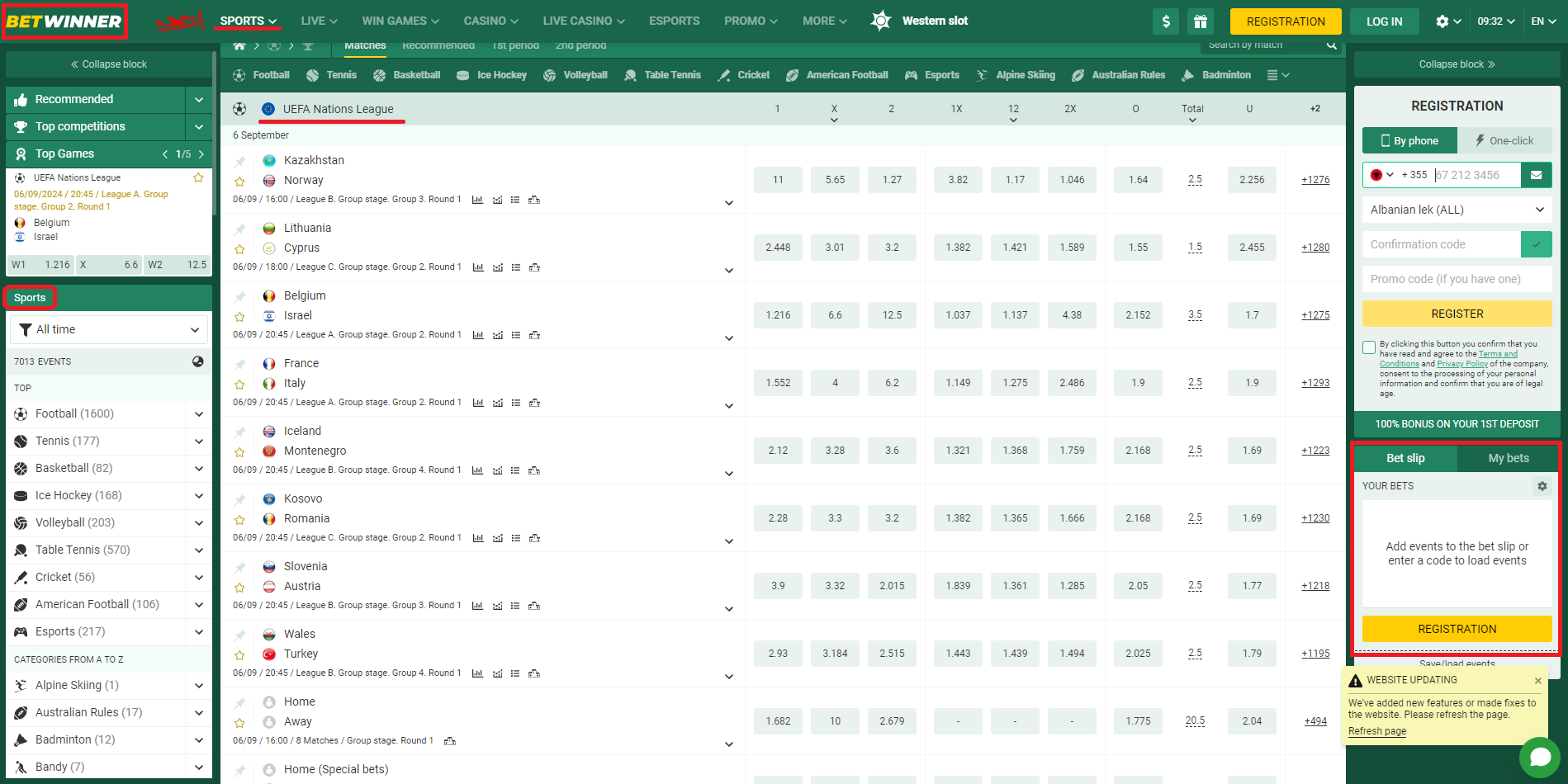The image size is (1568, 784).
Task: Click the events globe icon in Sports
Action: [198, 361]
